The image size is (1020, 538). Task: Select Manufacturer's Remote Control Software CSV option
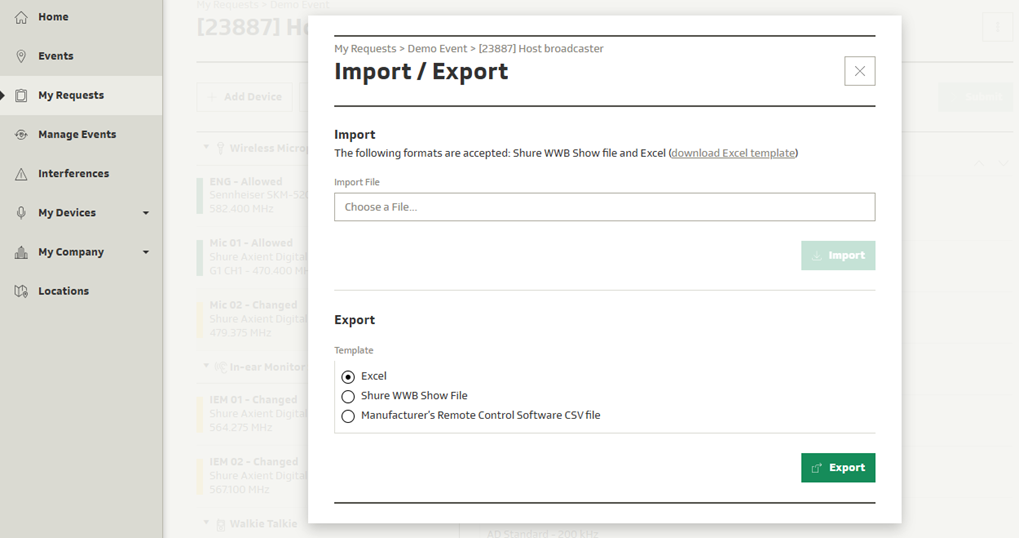click(x=348, y=416)
